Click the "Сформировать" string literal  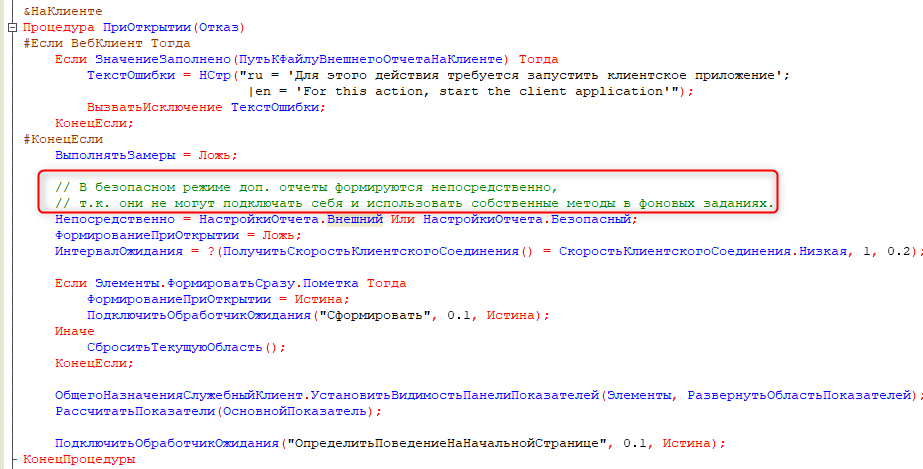click(x=375, y=315)
